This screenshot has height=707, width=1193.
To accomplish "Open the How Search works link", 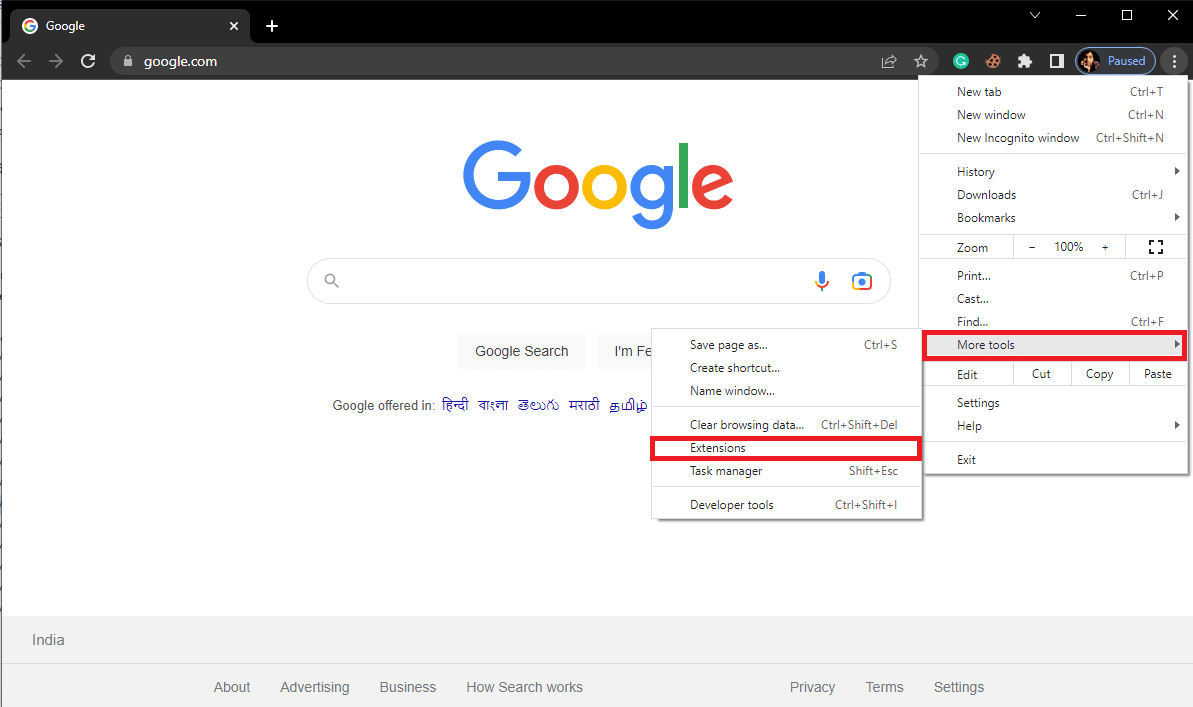I will [524, 687].
